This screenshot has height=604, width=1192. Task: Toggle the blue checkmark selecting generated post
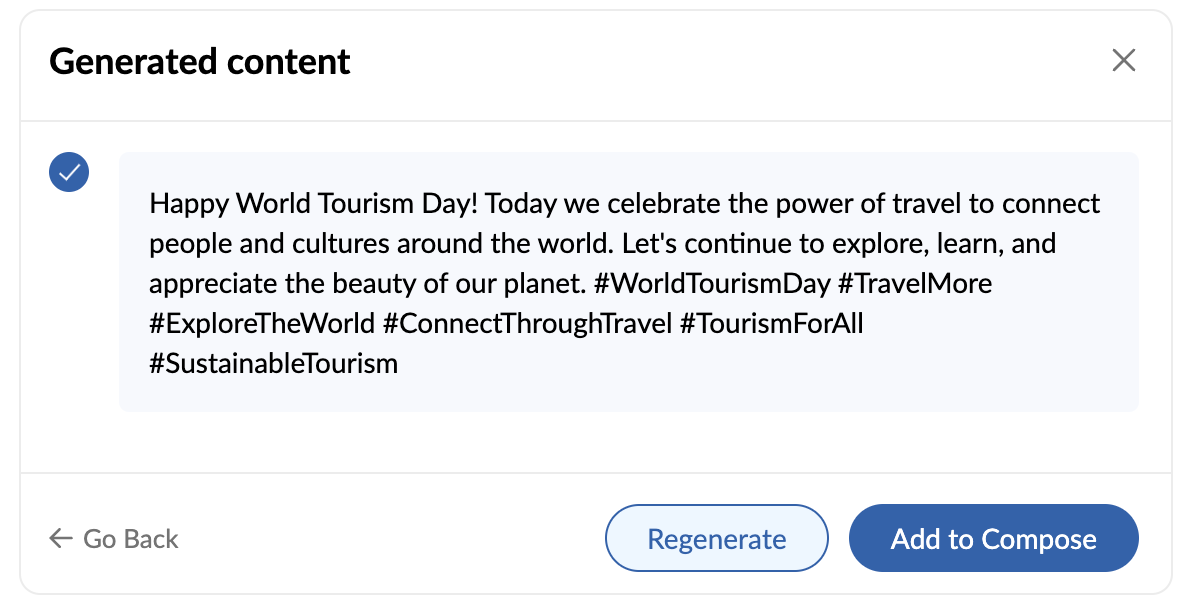tap(69, 173)
